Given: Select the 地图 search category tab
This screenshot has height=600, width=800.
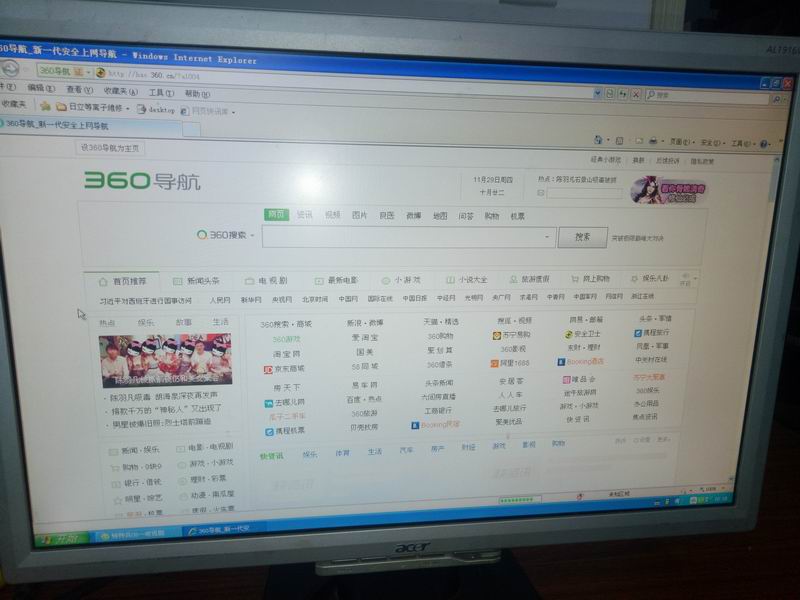Looking at the screenshot, I should (440, 216).
